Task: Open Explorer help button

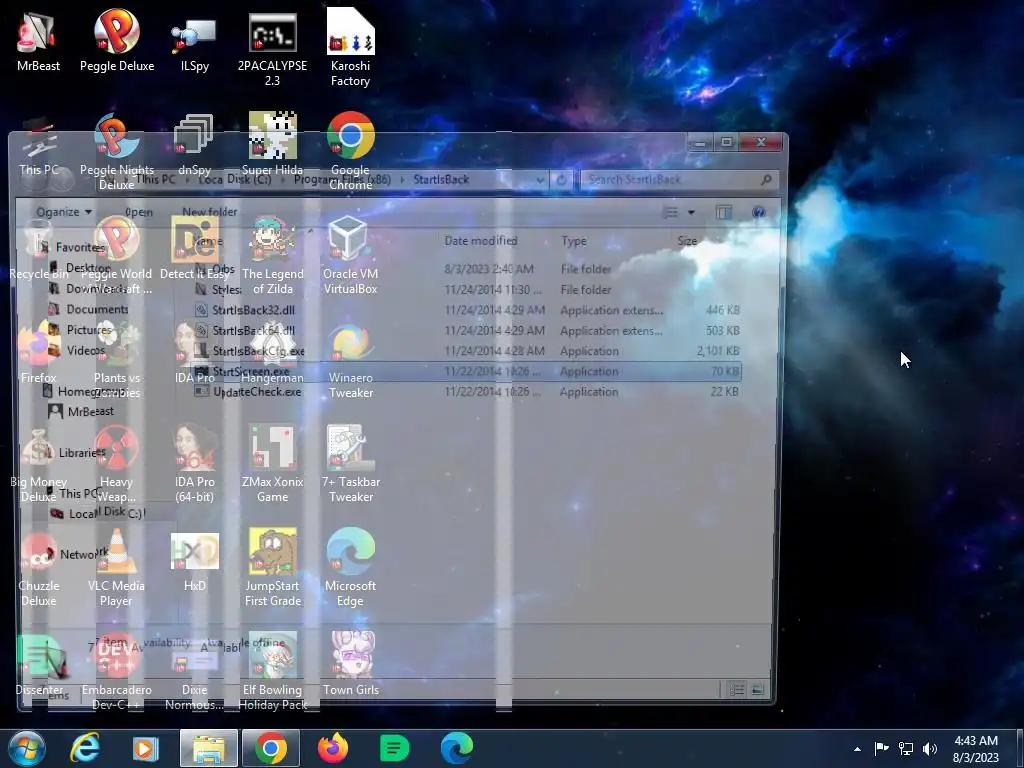Action: (758, 212)
